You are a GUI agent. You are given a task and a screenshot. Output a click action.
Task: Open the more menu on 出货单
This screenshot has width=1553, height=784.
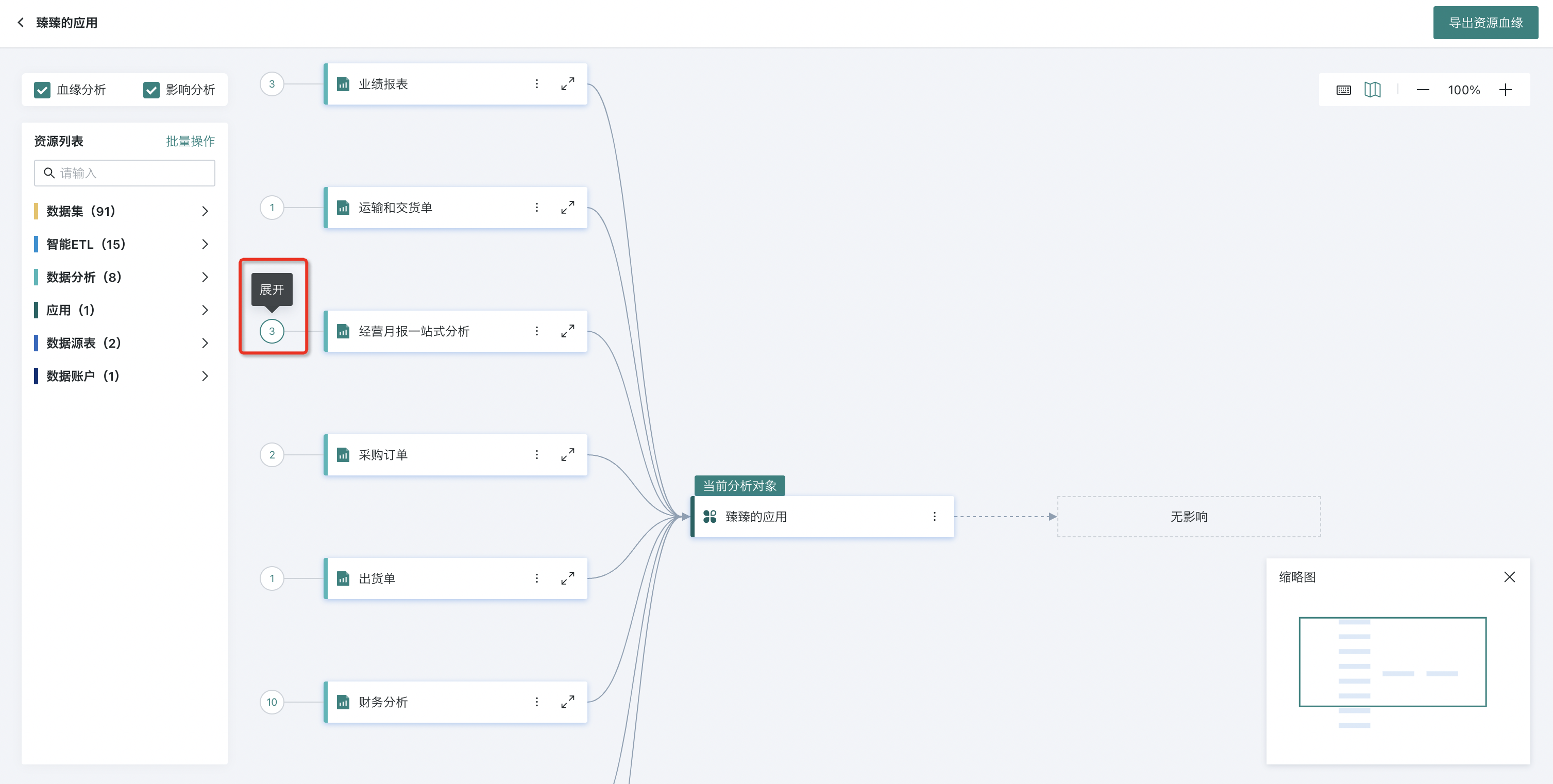pos(536,578)
